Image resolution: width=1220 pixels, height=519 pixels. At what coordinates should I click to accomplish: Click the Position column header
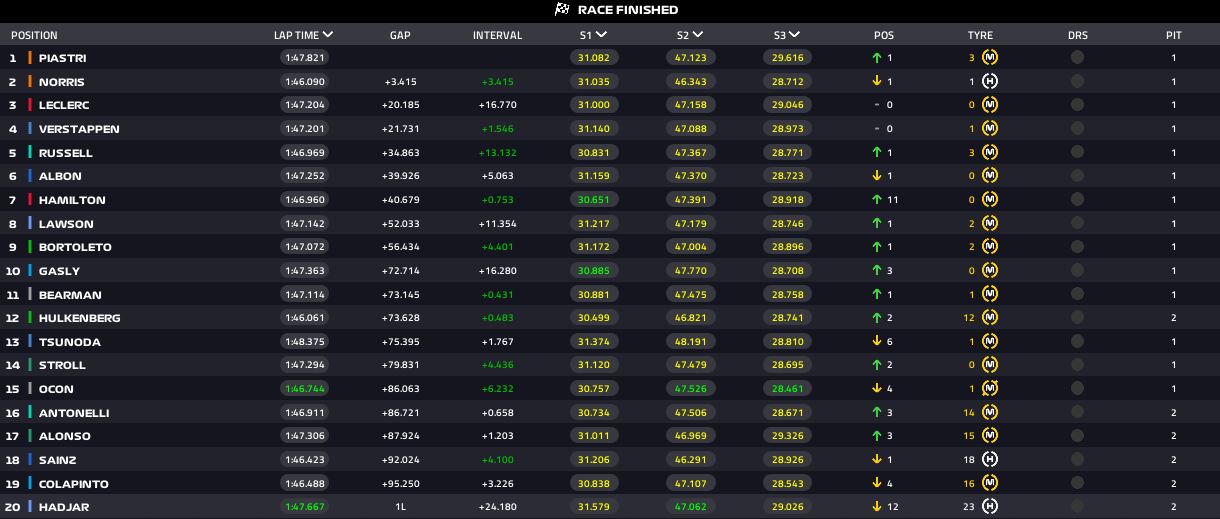pyautogui.click(x=34, y=35)
